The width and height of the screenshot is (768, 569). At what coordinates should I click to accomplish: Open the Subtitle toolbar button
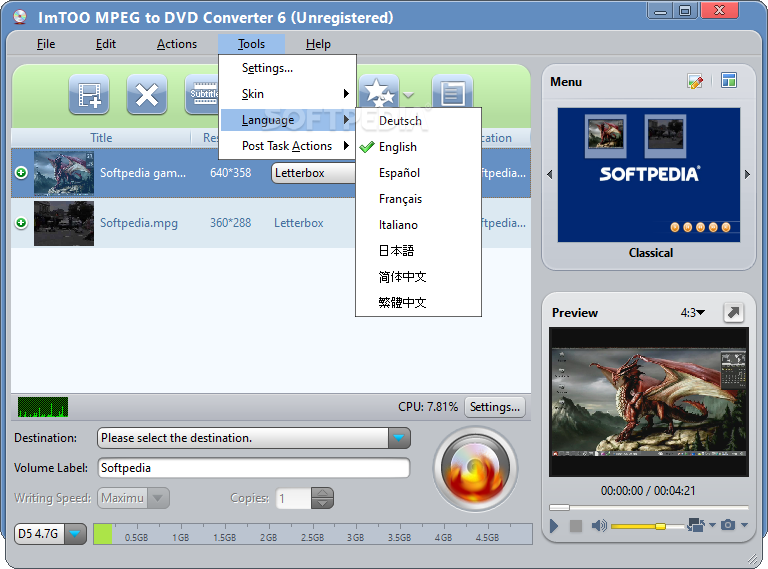(x=202, y=95)
